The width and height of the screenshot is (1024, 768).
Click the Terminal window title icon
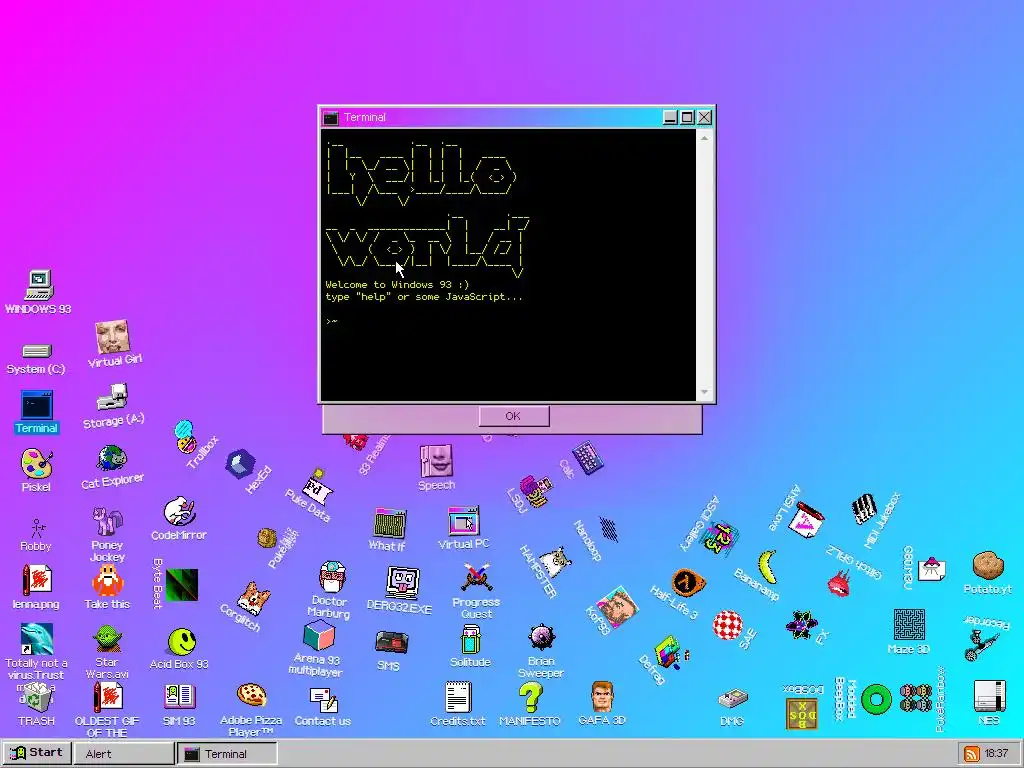(331, 118)
